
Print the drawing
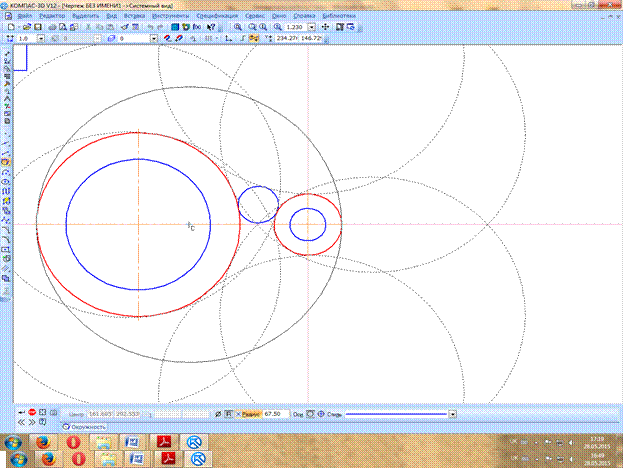coord(52,27)
